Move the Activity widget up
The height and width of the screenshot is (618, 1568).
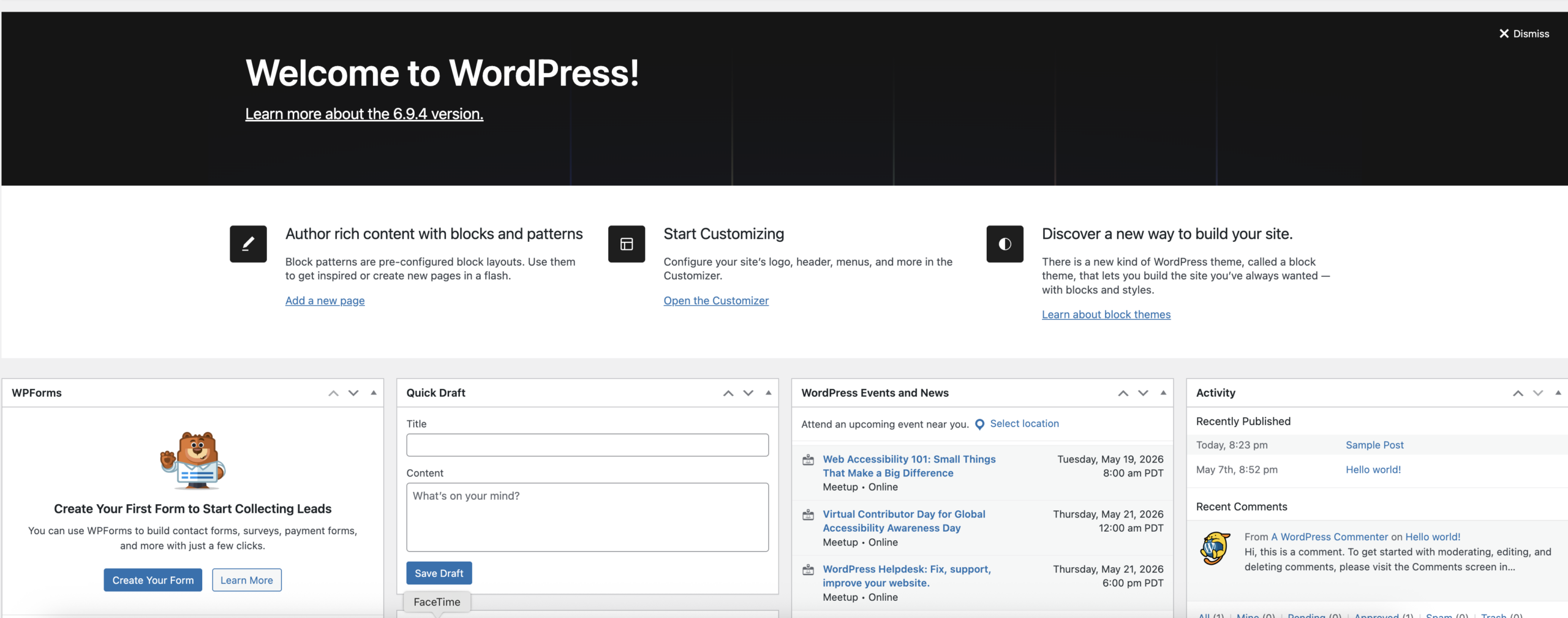[1518, 393]
